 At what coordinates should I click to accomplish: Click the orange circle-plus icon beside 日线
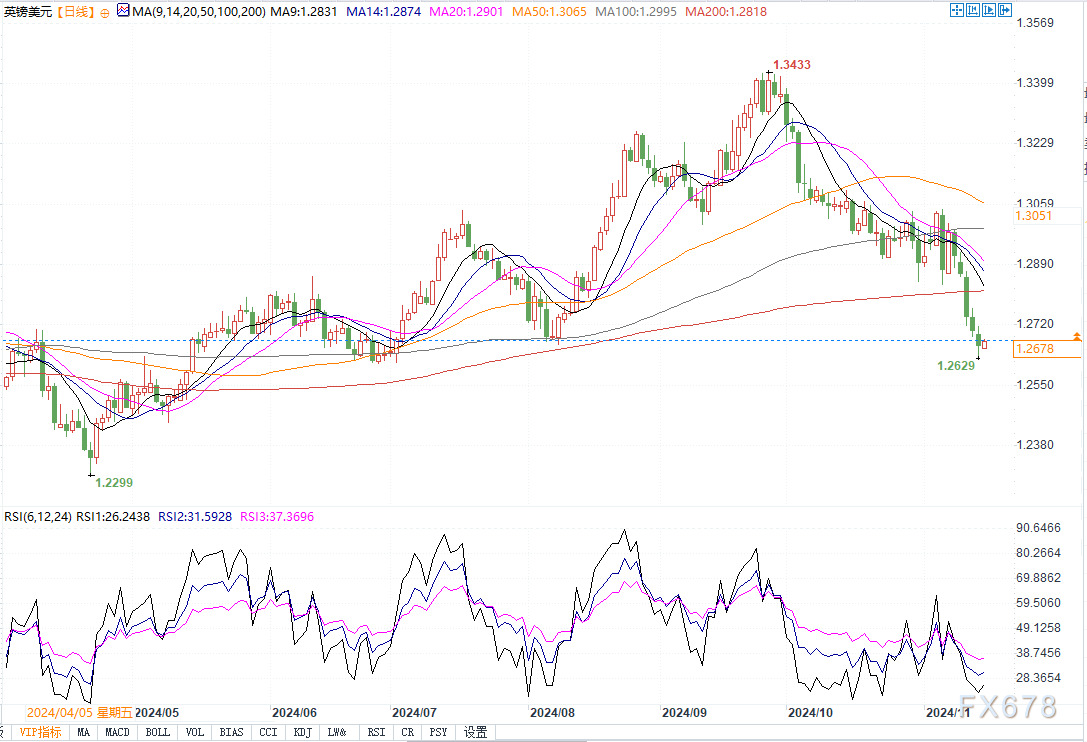pyautogui.click(x=104, y=12)
